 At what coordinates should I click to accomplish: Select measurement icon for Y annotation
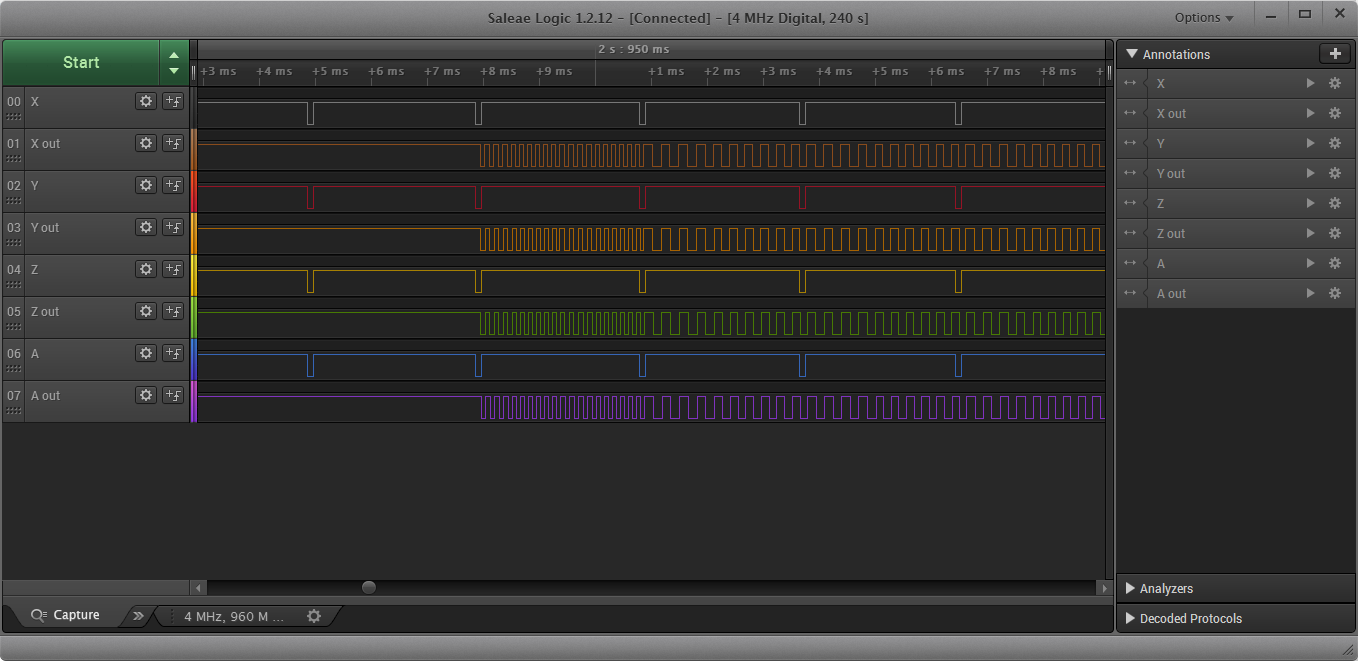[x=1131, y=144]
